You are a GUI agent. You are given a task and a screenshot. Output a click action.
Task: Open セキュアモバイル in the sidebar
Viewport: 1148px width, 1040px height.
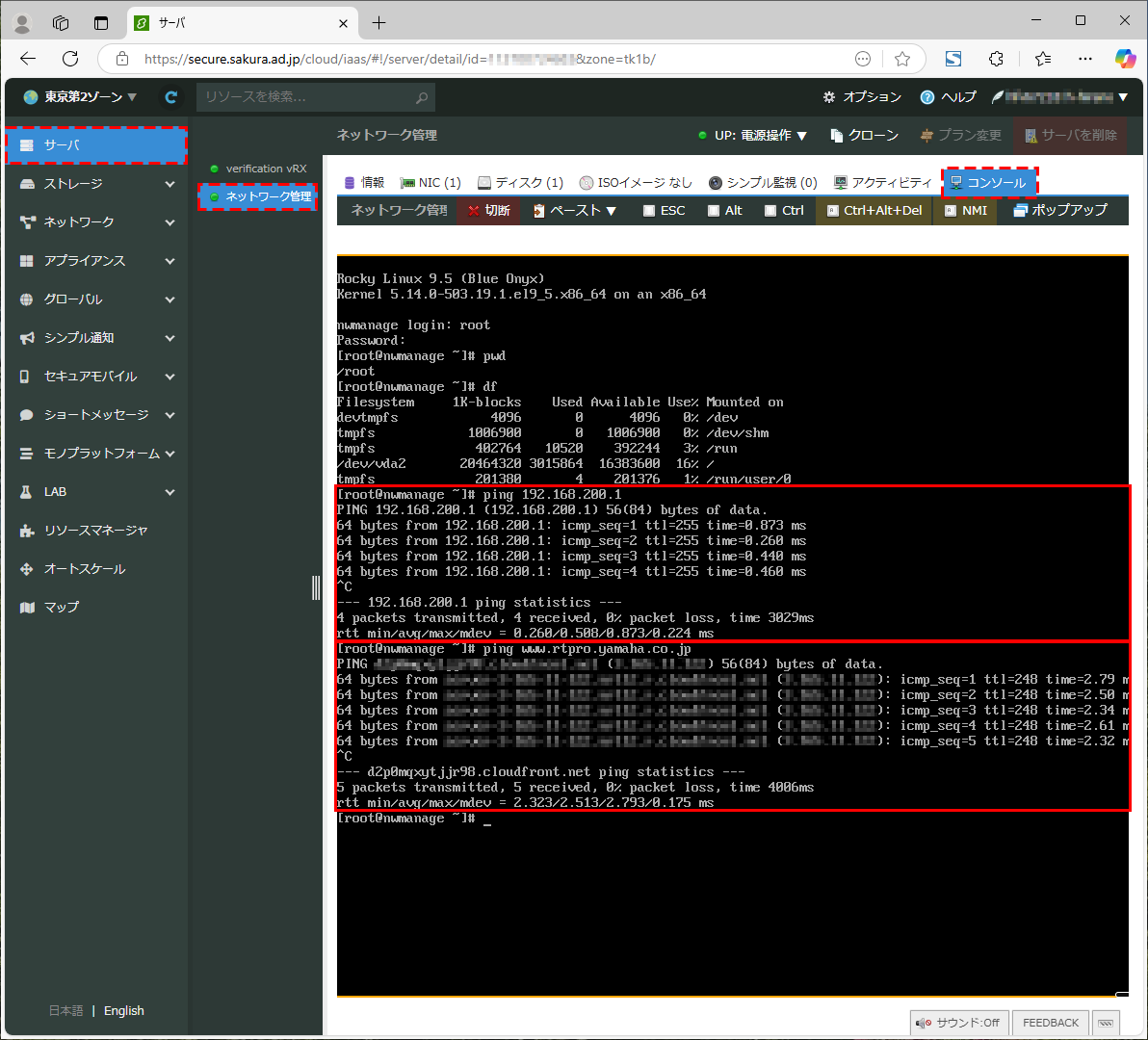(x=96, y=377)
